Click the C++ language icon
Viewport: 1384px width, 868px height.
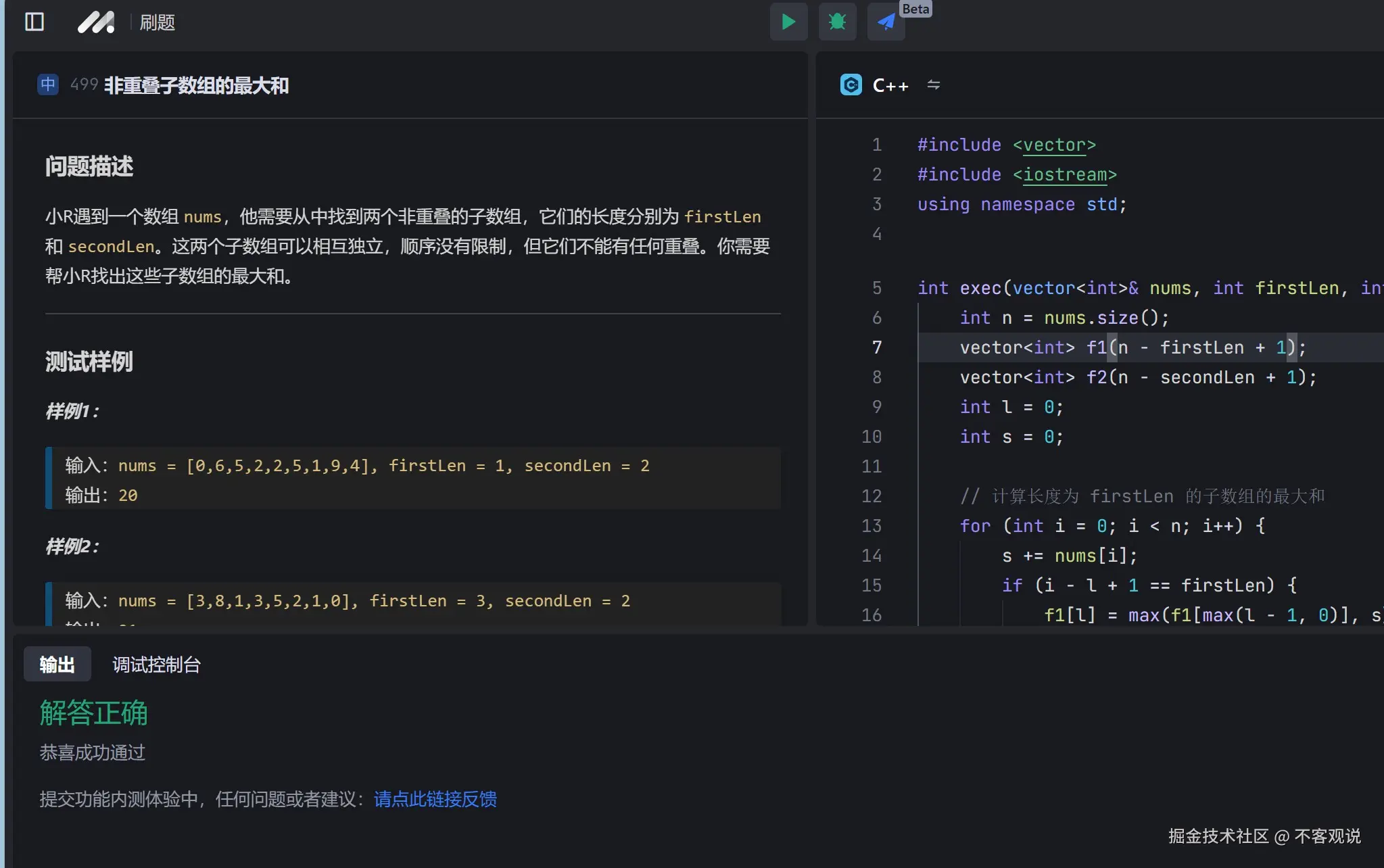click(x=851, y=85)
